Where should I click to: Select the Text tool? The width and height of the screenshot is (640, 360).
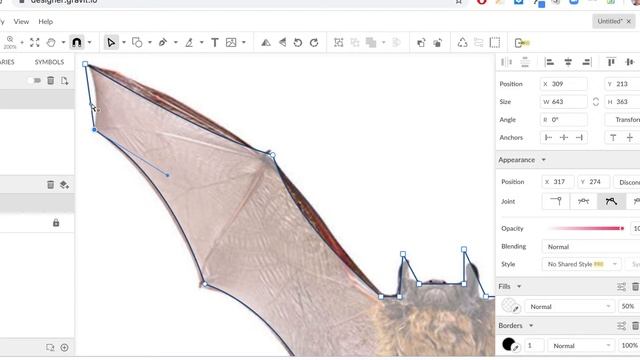(x=215, y=42)
